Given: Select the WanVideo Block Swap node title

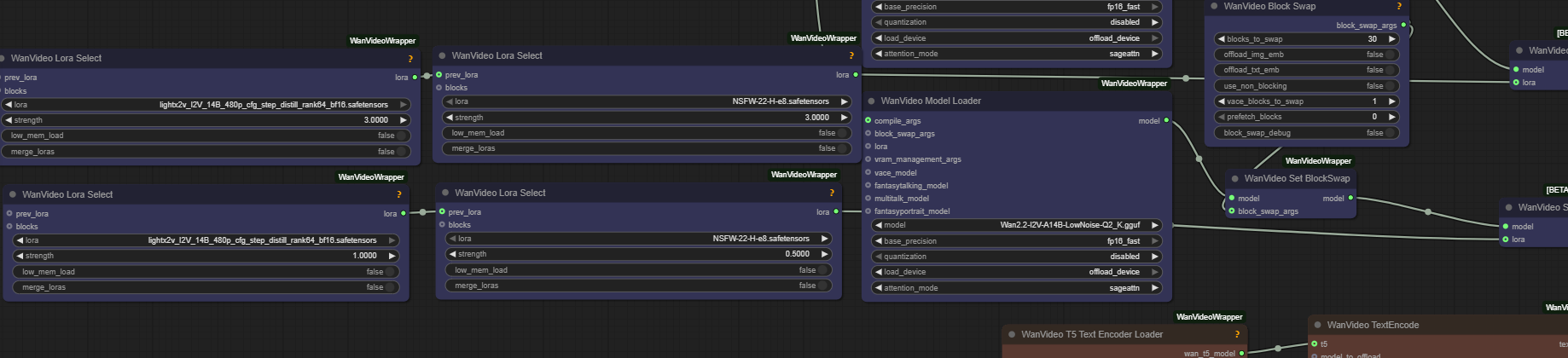Looking at the screenshot, I should (1269, 6).
